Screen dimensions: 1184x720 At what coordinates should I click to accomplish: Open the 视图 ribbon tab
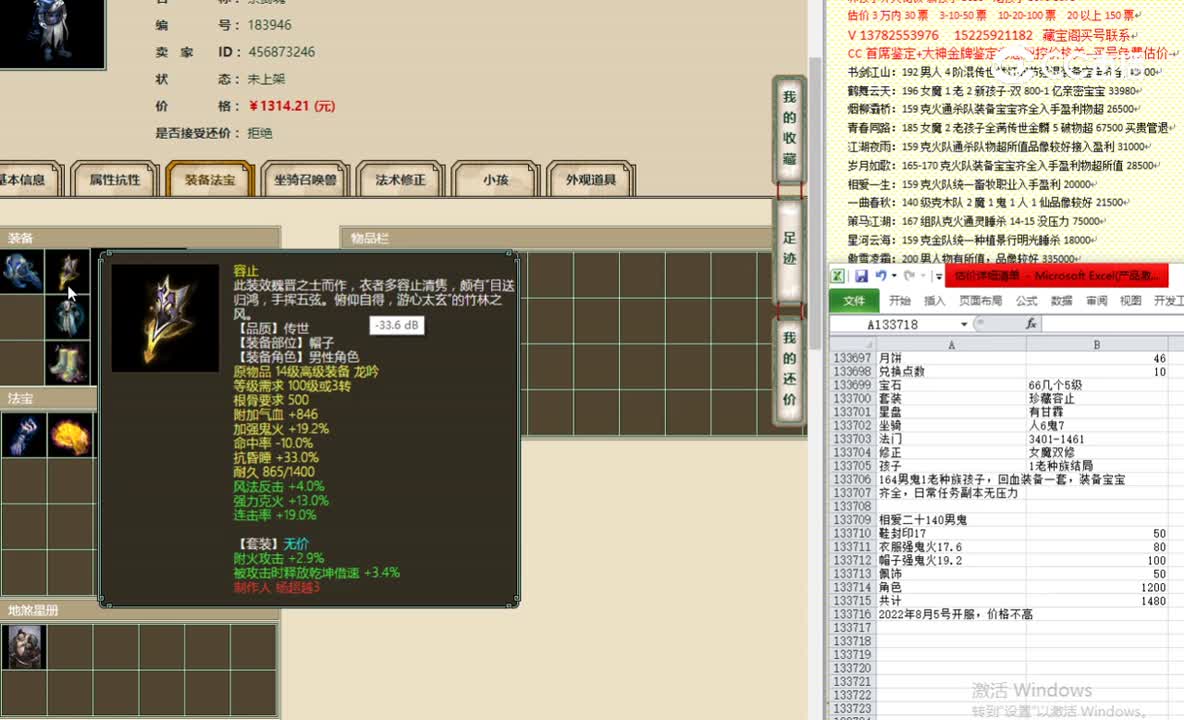tap(1130, 300)
